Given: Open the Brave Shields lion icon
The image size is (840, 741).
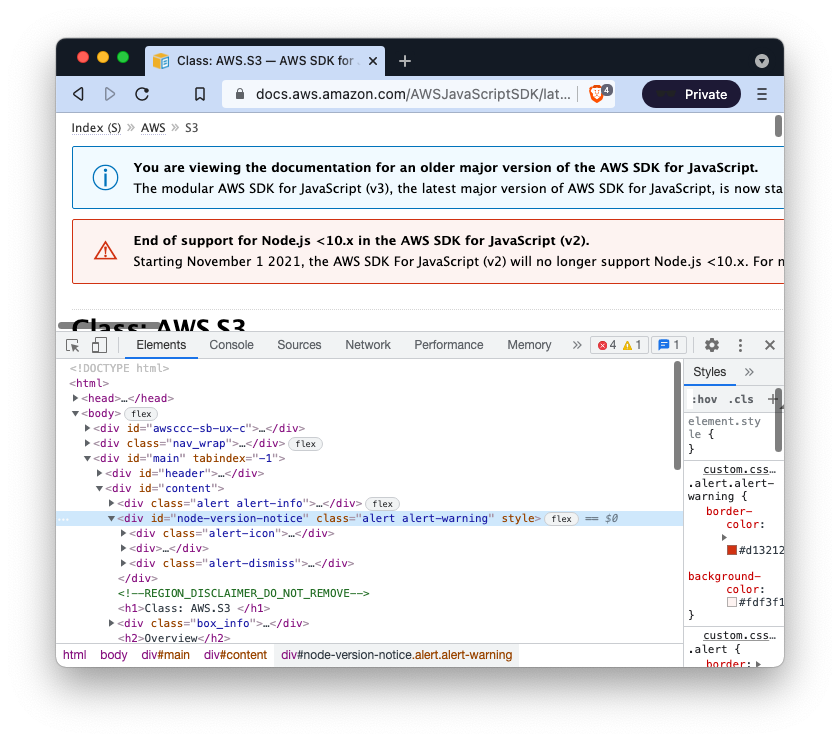Looking at the screenshot, I should click(596, 94).
